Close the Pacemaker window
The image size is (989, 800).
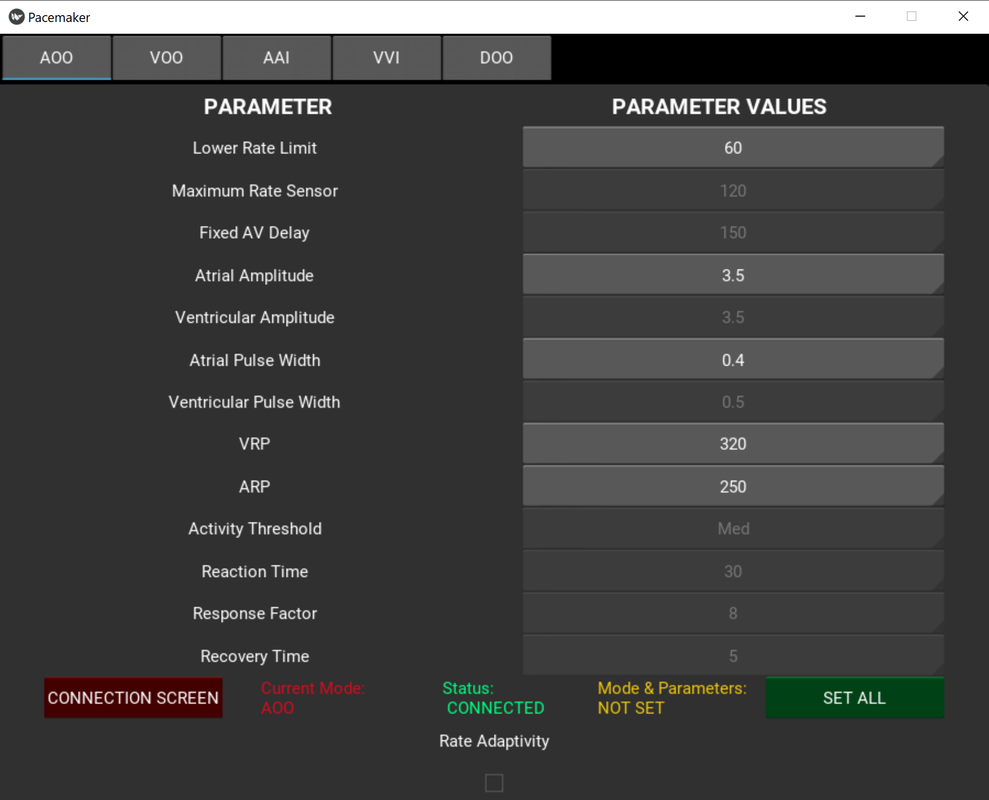pos(963,16)
